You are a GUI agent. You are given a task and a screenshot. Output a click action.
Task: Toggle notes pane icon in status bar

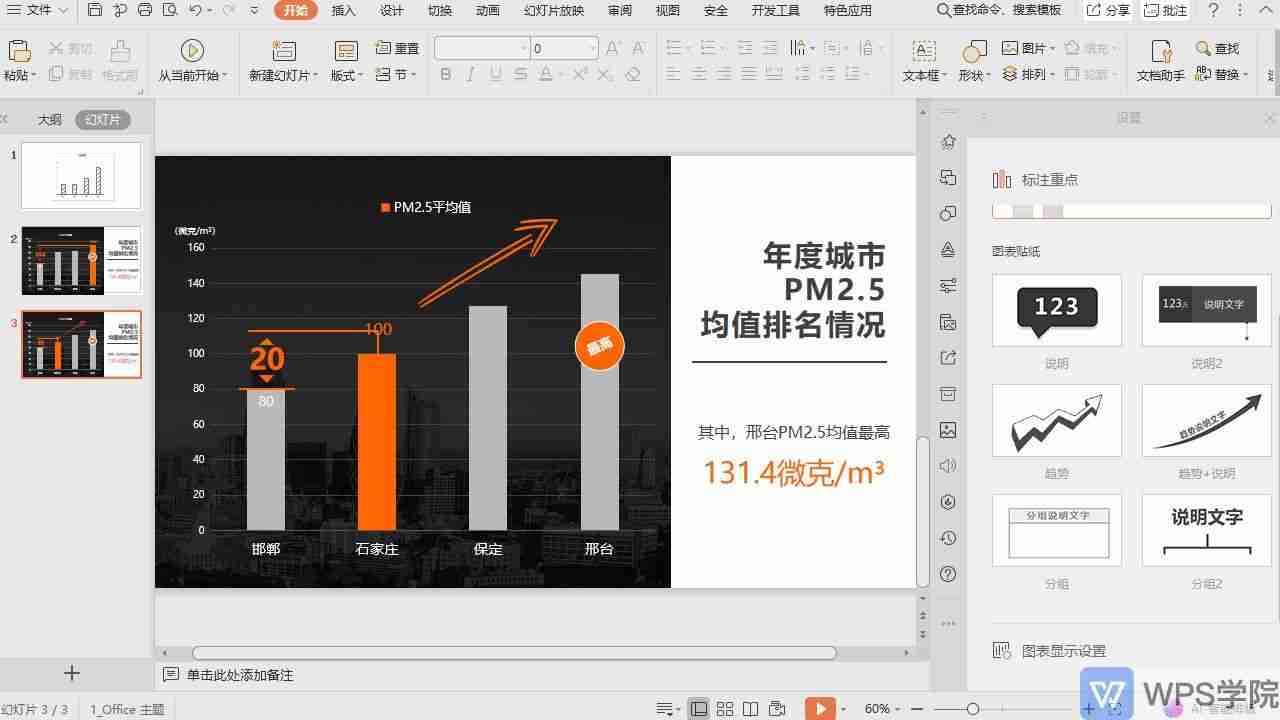pyautogui.click(x=668, y=709)
